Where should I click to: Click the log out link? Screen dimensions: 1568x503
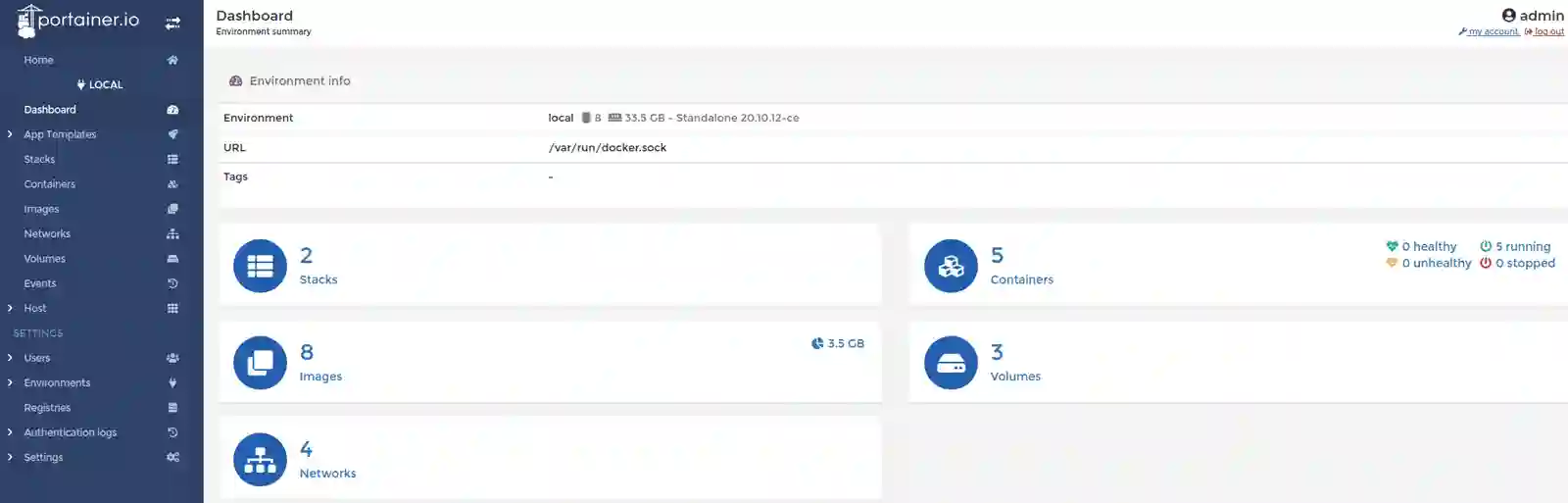point(1548,31)
